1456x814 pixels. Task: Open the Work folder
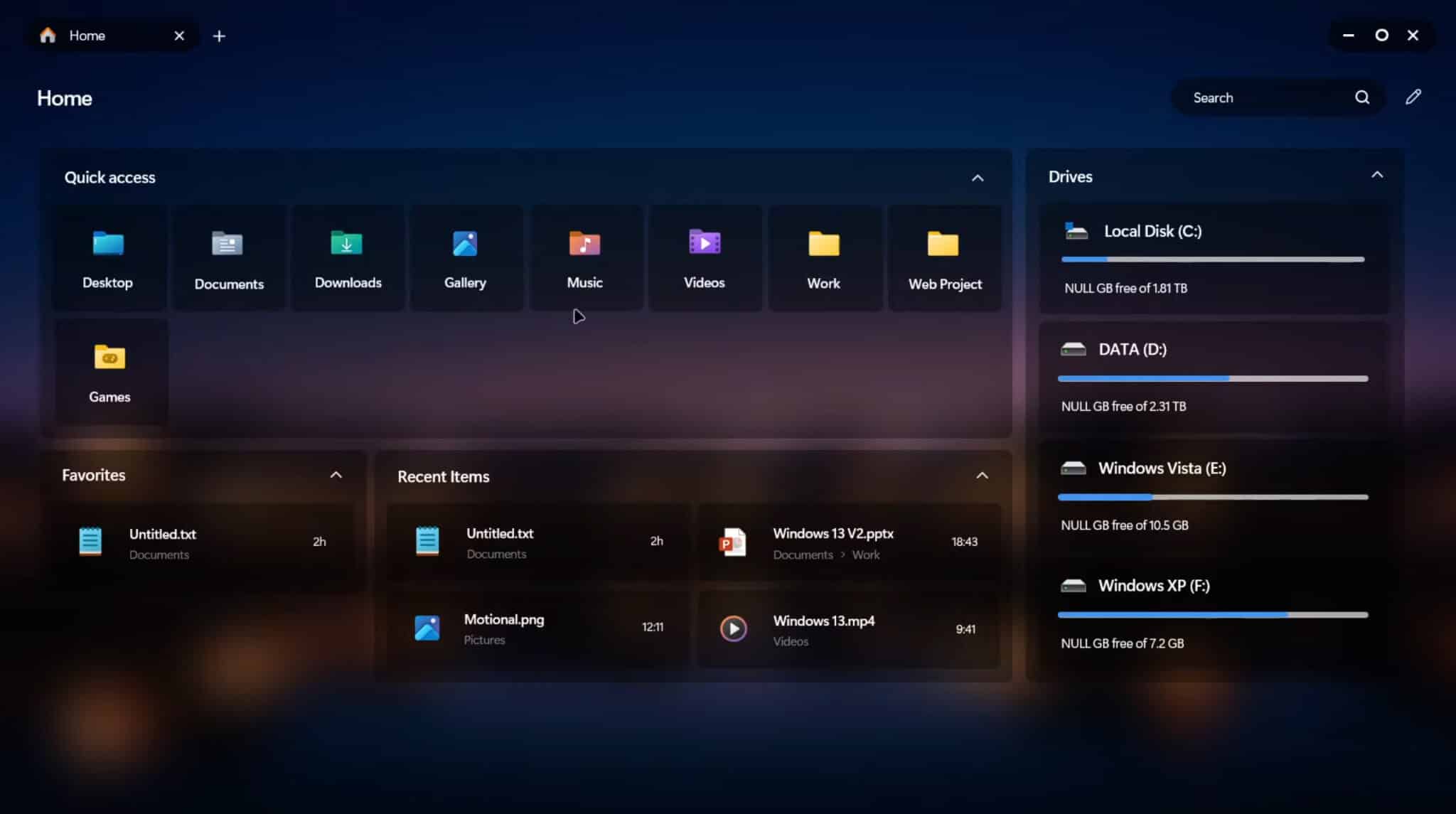click(823, 257)
